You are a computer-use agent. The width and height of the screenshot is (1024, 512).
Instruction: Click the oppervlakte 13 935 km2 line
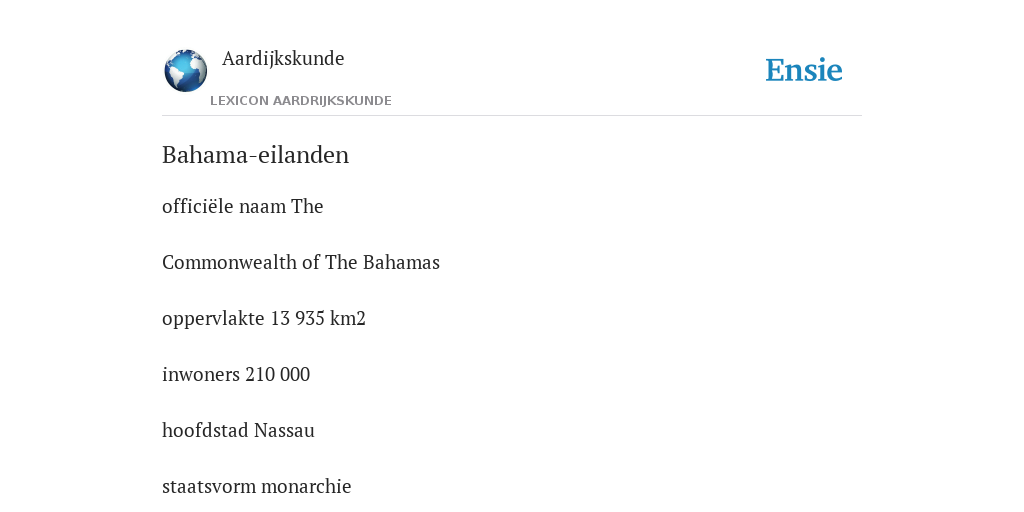click(x=264, y=319)
